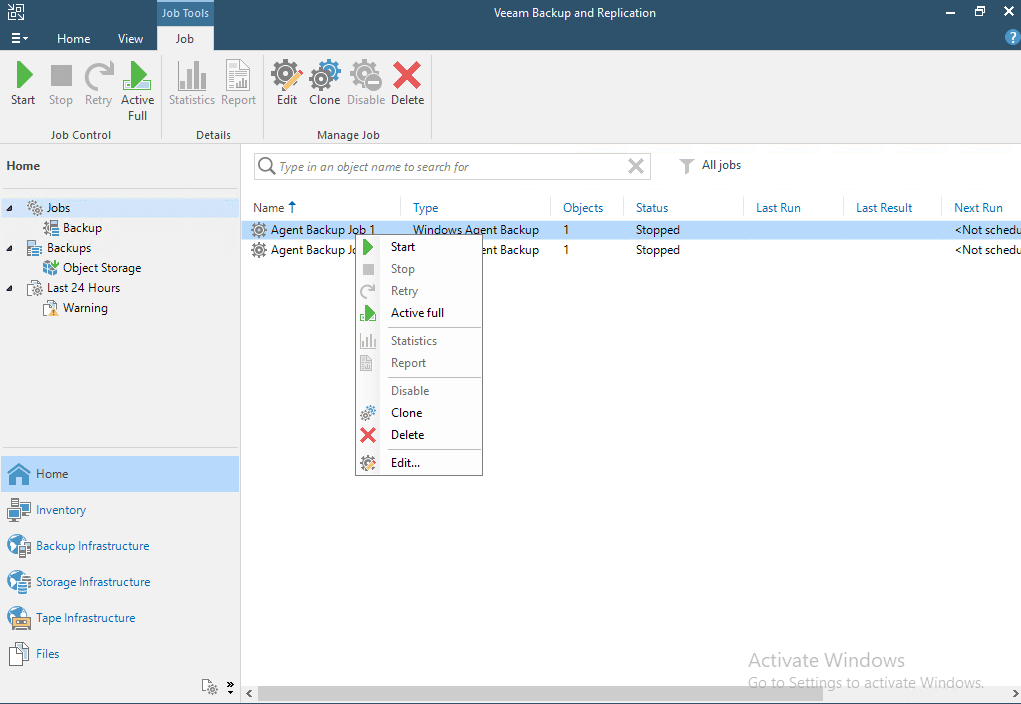Click the scroll left arrow

tap(249, 694)
